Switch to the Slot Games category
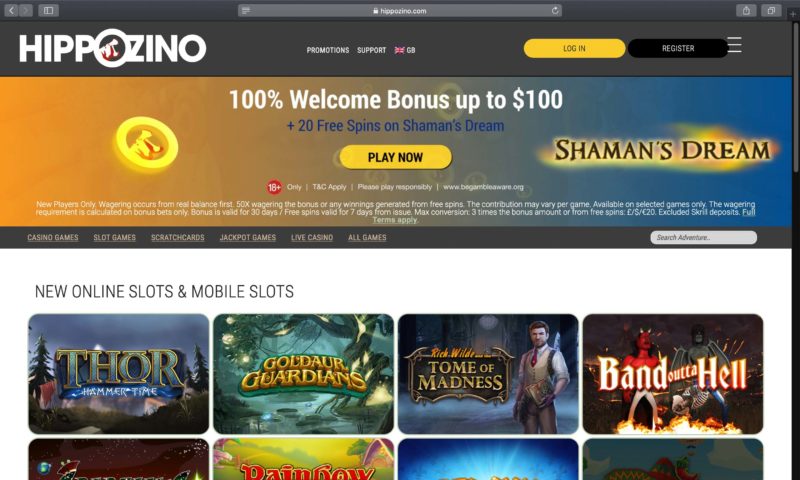 click(114, 237)
